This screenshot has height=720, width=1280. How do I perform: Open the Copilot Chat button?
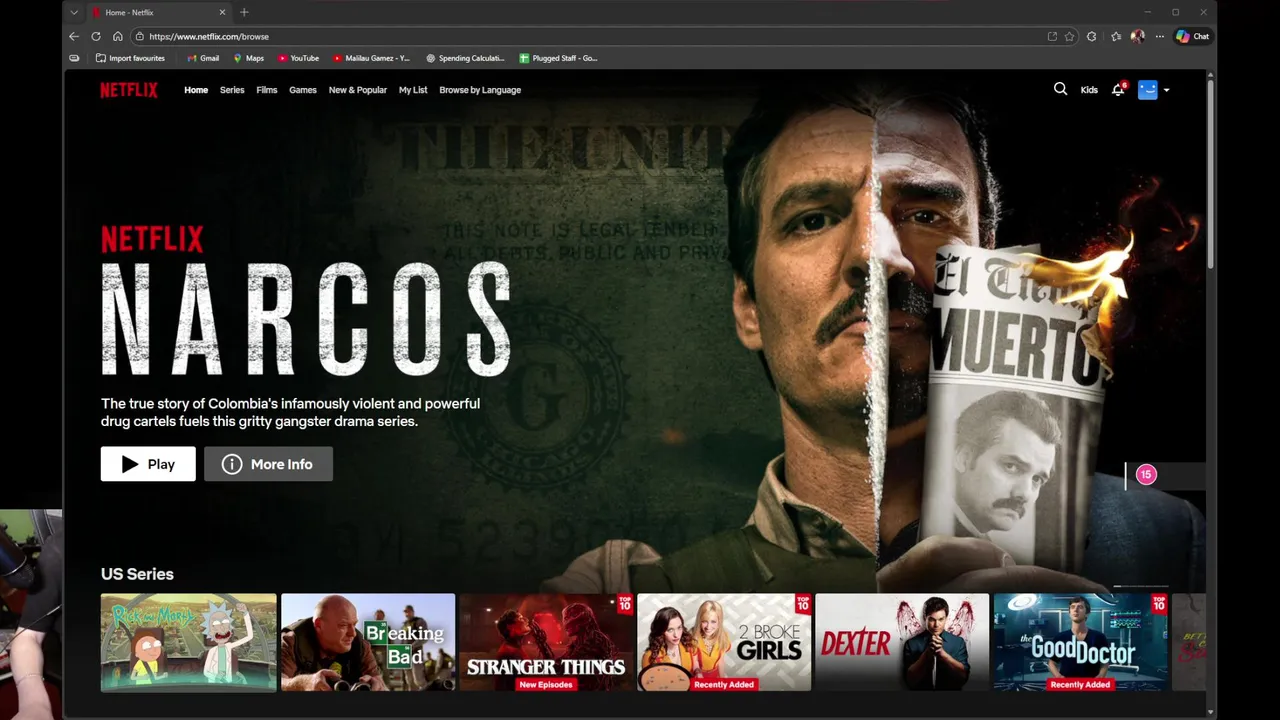click(x=1193, y=36)
